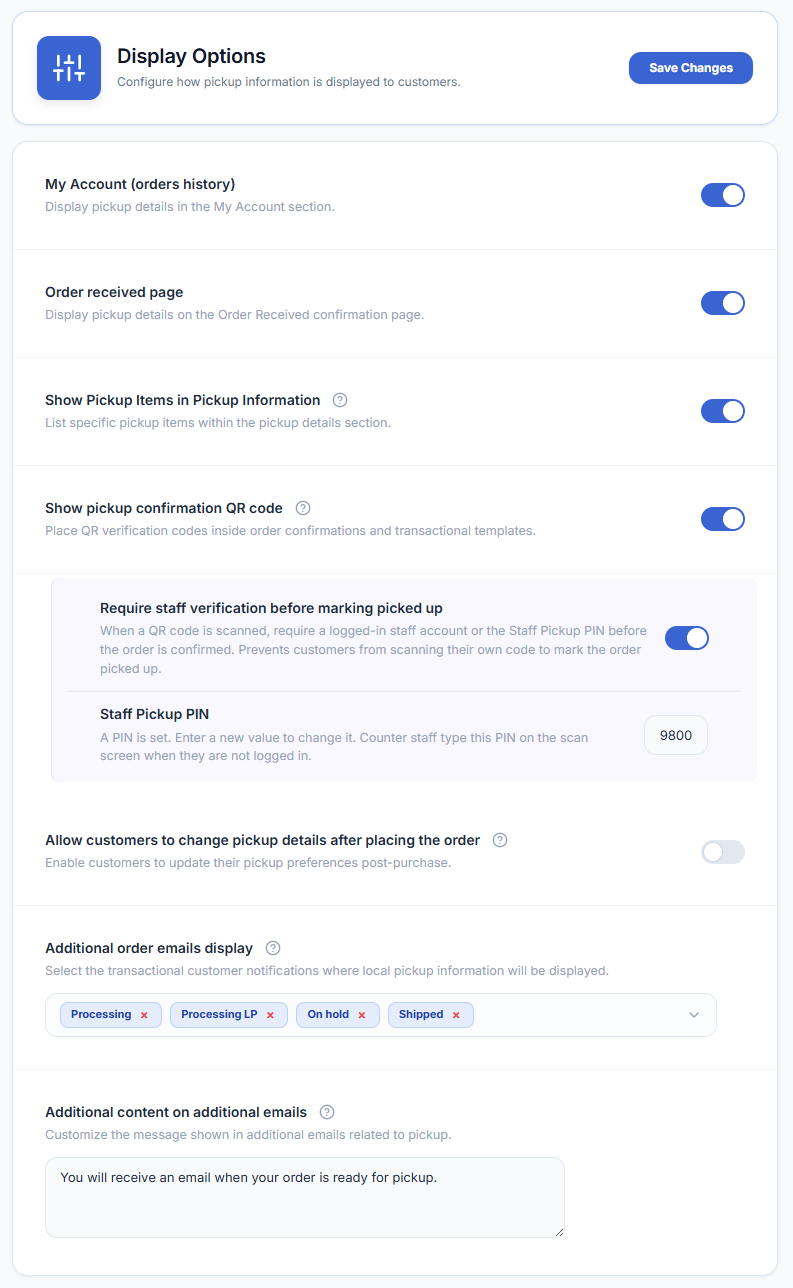The height and width of the screenshot is (1288, 793).
Task: Open help icon beside pickup confirmation QR code
Action: pyautogui.click(x=303, y=508)
